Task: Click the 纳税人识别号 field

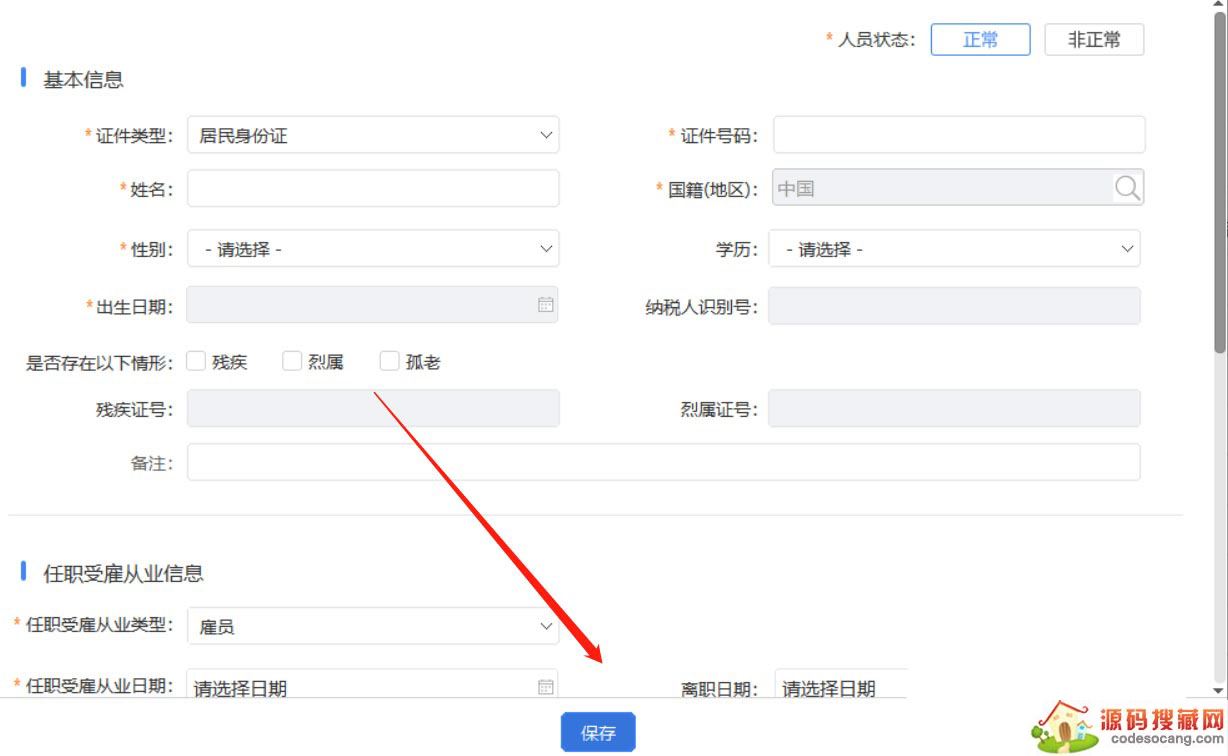Action: coord(953,307)
